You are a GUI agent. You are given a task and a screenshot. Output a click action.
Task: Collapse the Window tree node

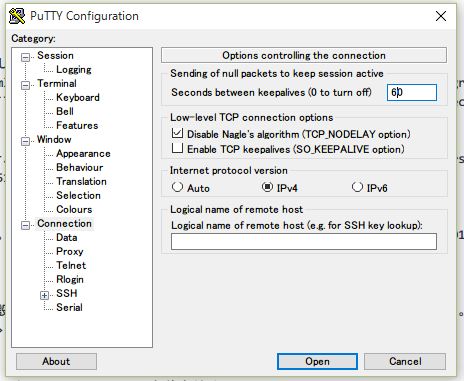(x=25, y=141)
